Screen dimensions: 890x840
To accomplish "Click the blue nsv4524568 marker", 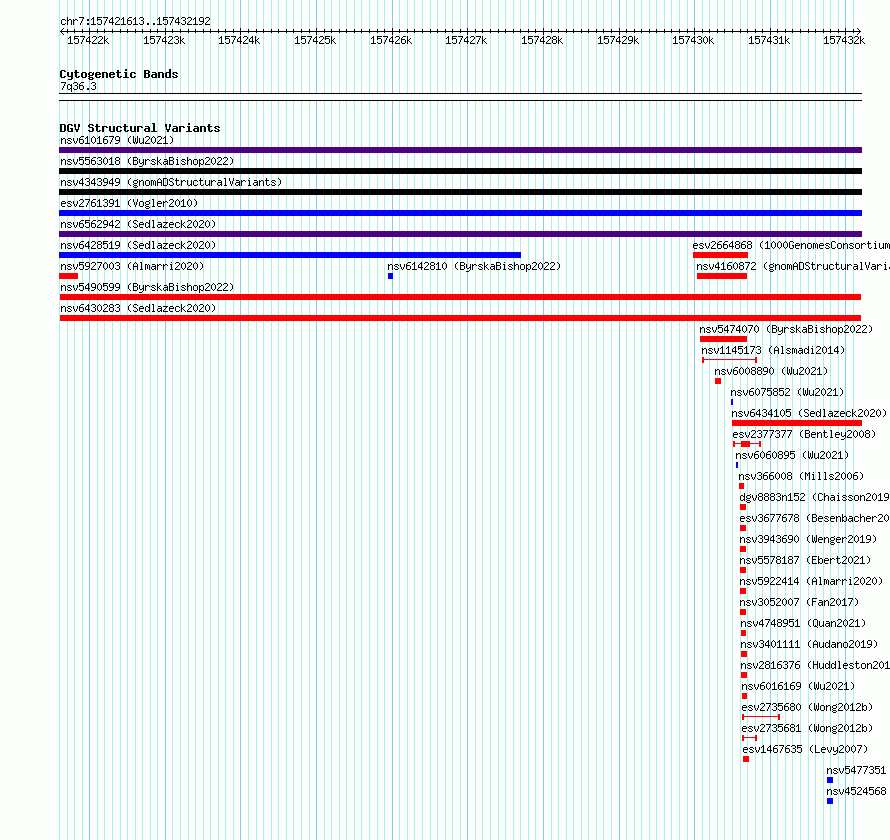I will click(830, 801).
